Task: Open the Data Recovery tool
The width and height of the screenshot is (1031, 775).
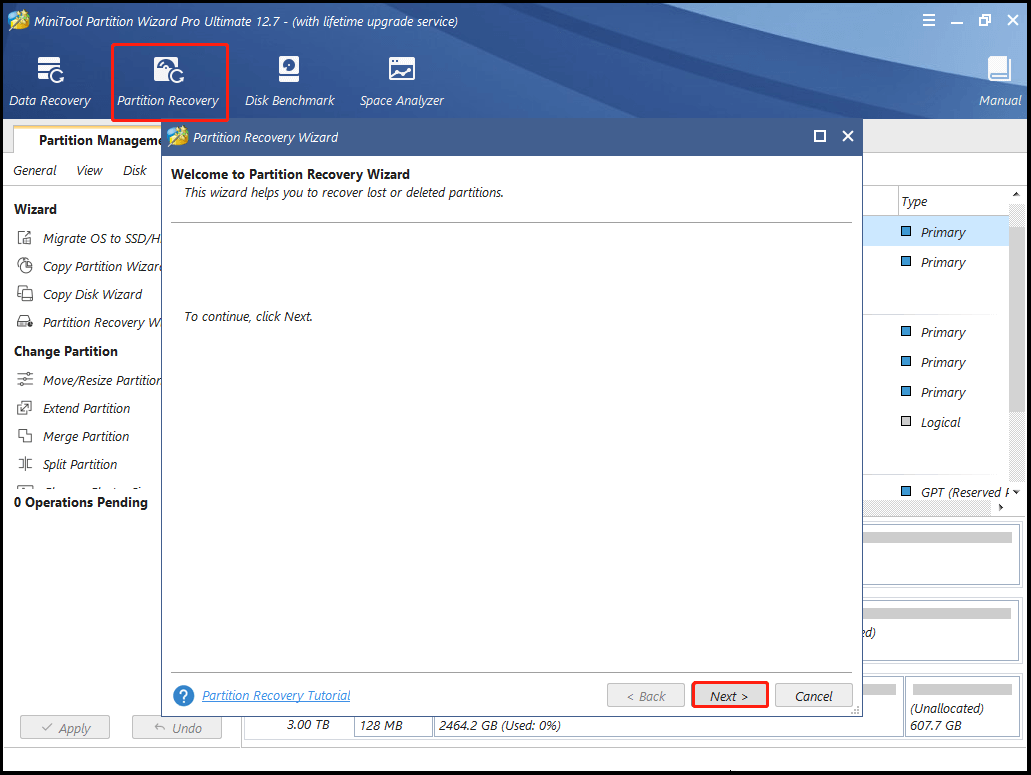Action: 50,82
